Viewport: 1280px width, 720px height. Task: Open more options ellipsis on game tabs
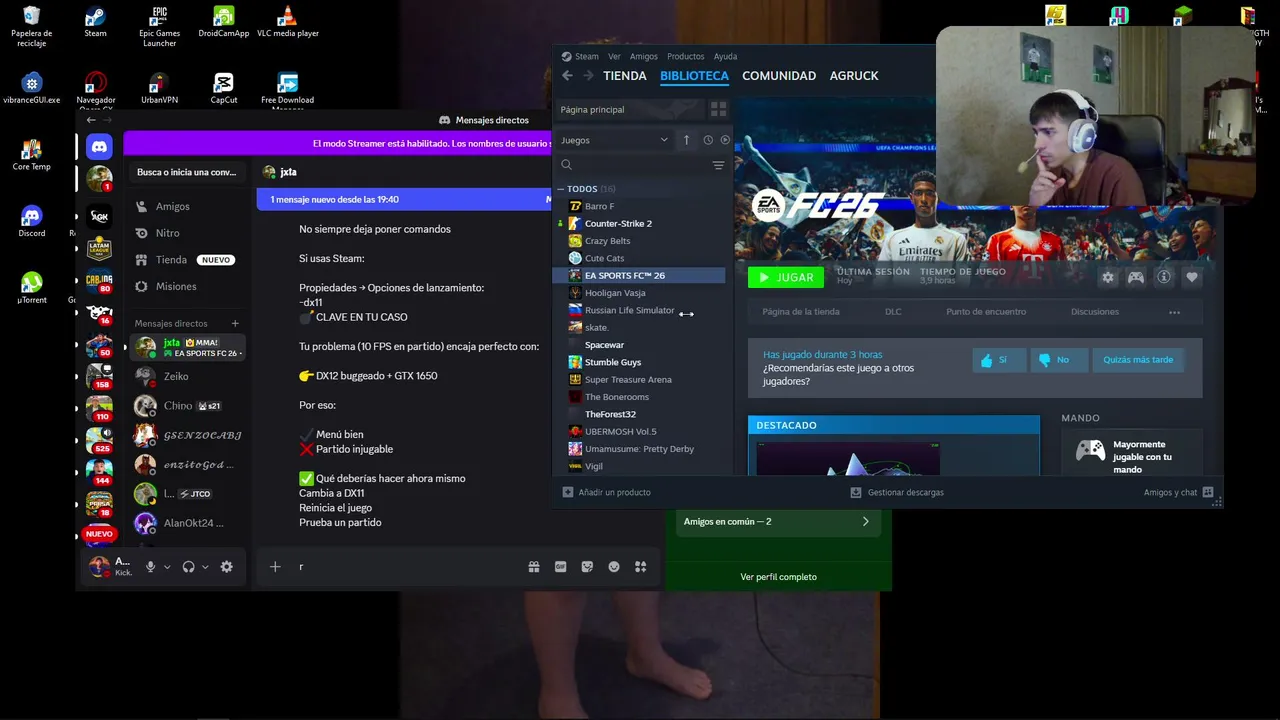pos(1174,312)
